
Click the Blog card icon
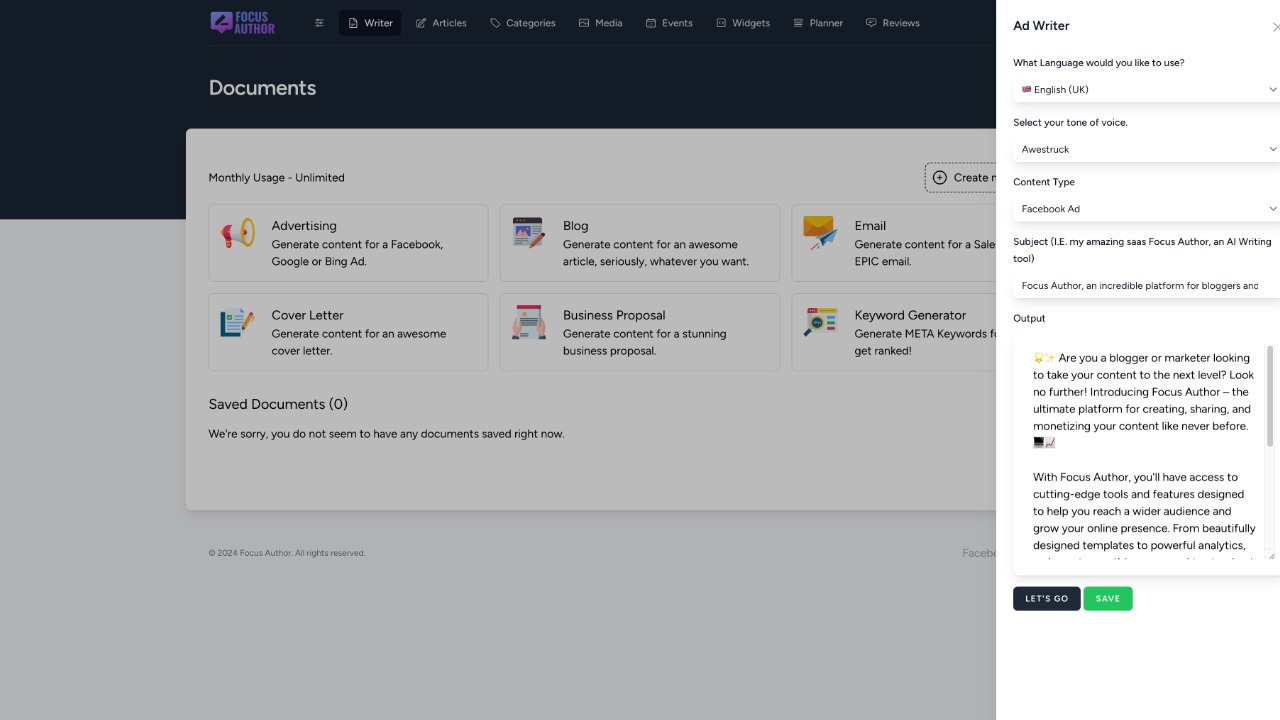pyautogui.click(x=528, y=233)
